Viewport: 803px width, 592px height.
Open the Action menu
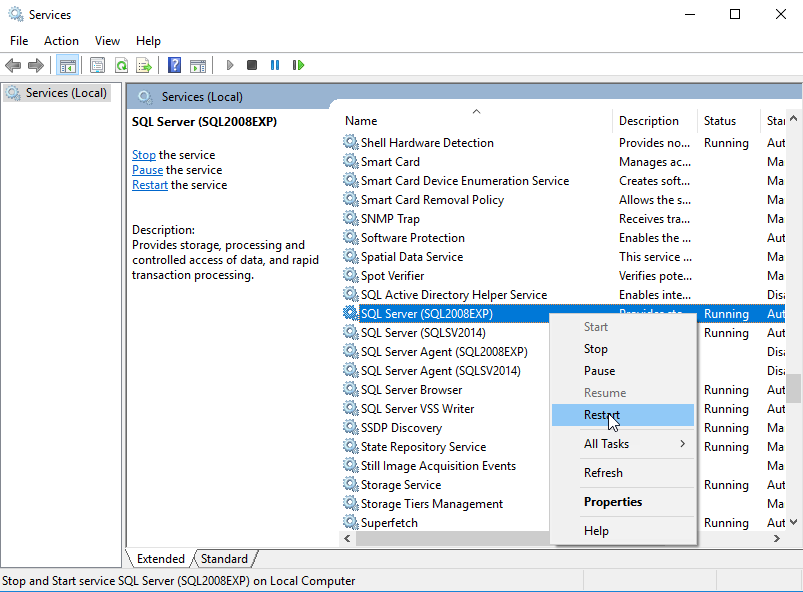pos(61,41)
